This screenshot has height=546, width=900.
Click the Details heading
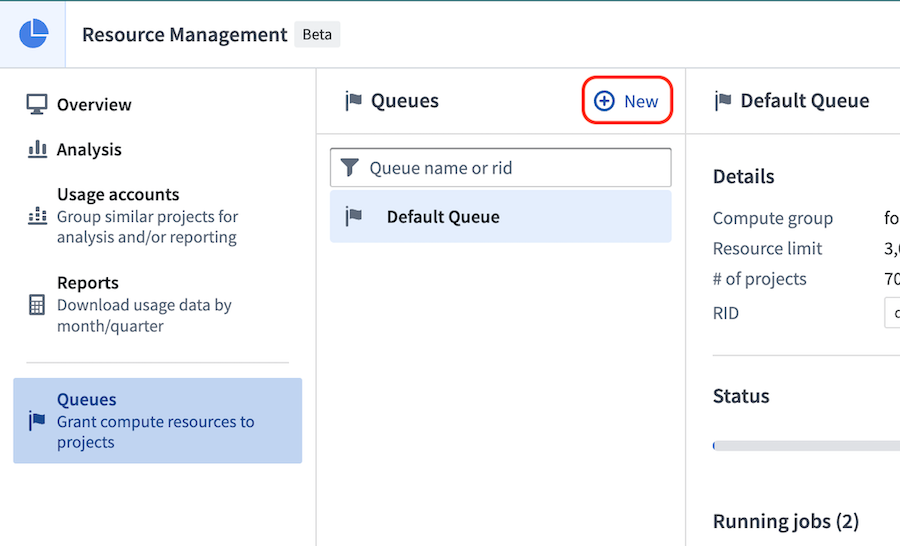click(743, 176)
